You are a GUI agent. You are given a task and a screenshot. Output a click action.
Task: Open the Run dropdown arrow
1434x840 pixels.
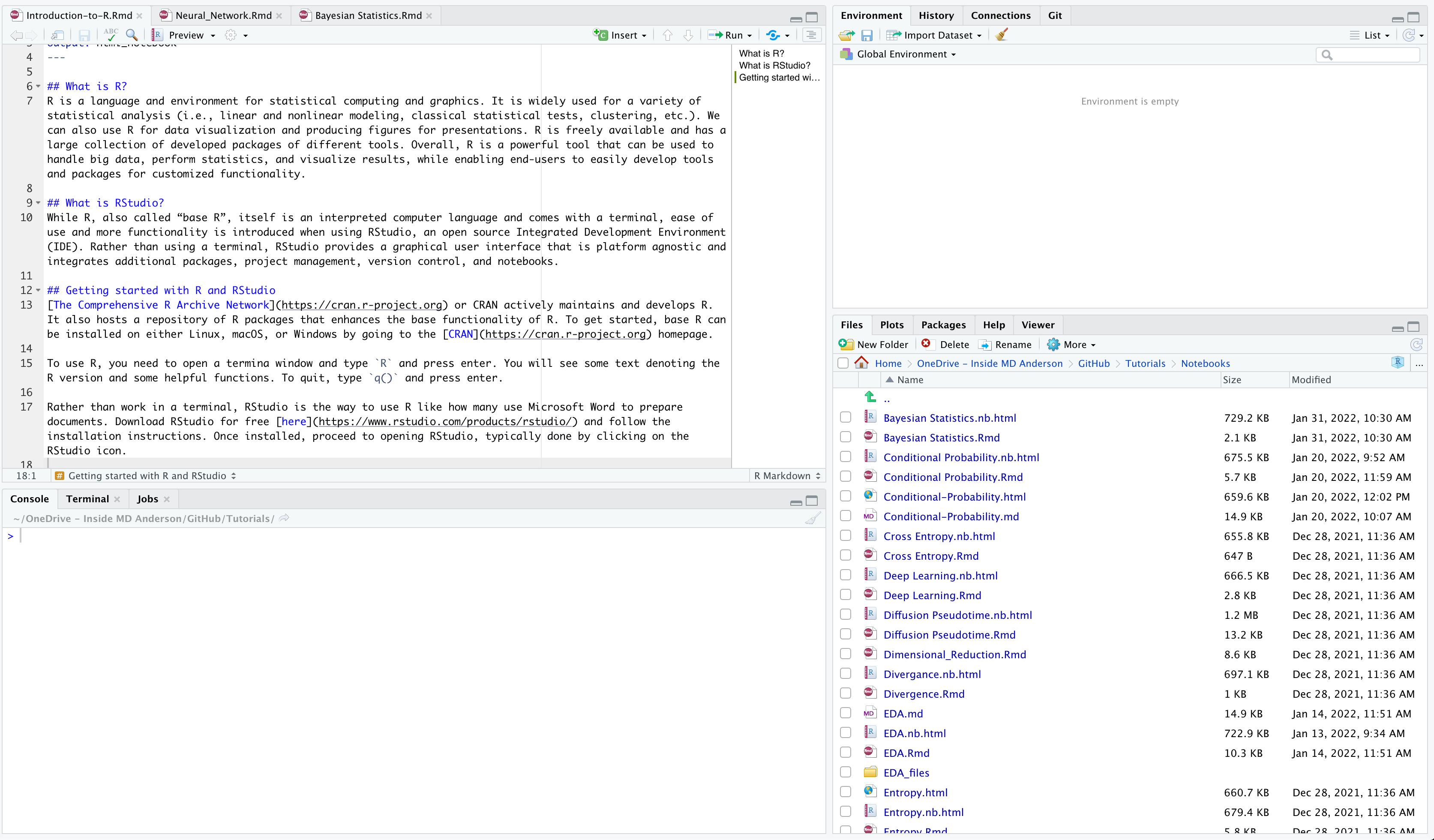[x=750, y=35]
